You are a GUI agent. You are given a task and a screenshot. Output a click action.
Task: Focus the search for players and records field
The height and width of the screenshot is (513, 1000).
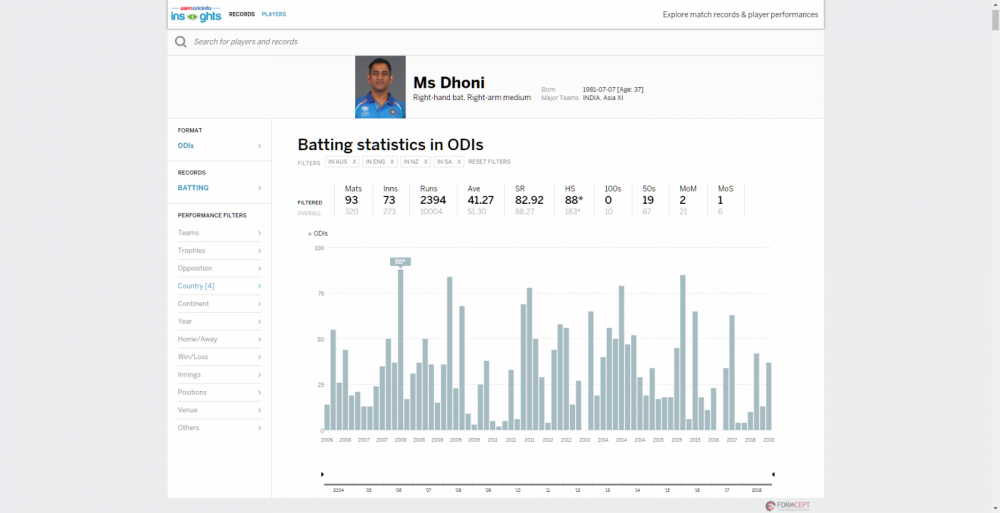point(496,41)
